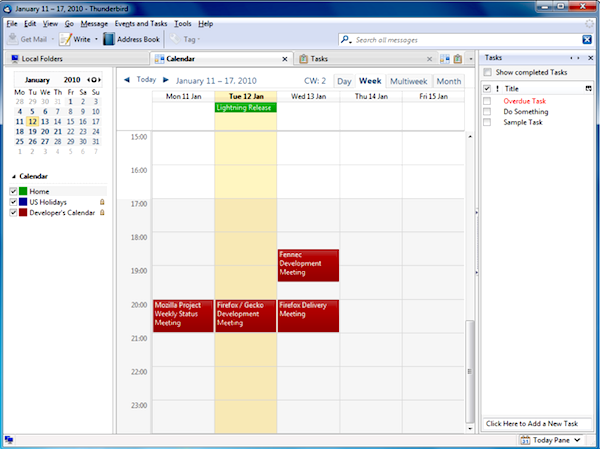Image resolution: width=600 pixels, height=449 pixels.
Task: Open the File menu
Action: 12,24
